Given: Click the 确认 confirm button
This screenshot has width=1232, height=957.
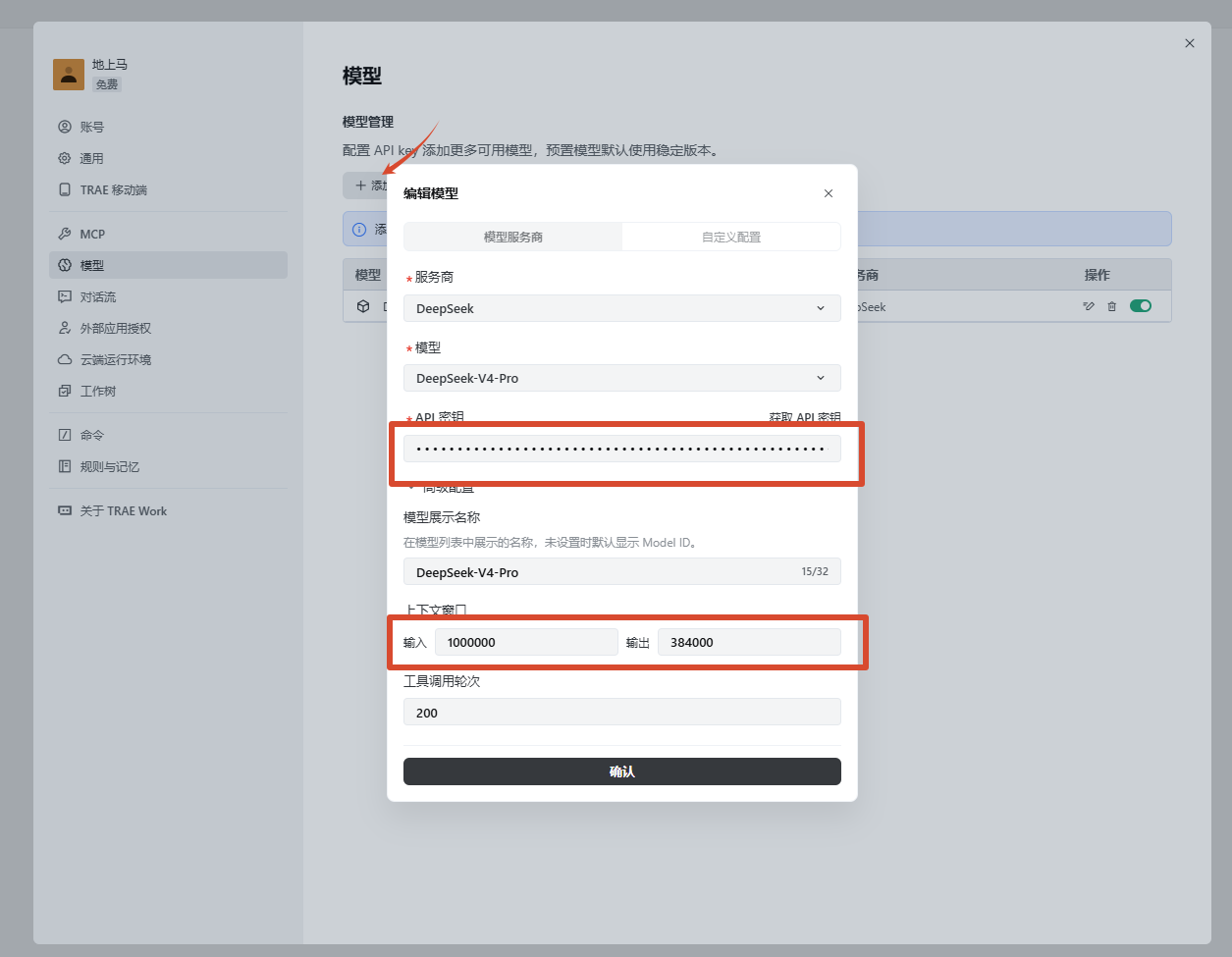Looking at the screenshot, I should pyautogui.click(x=622, y=771).
